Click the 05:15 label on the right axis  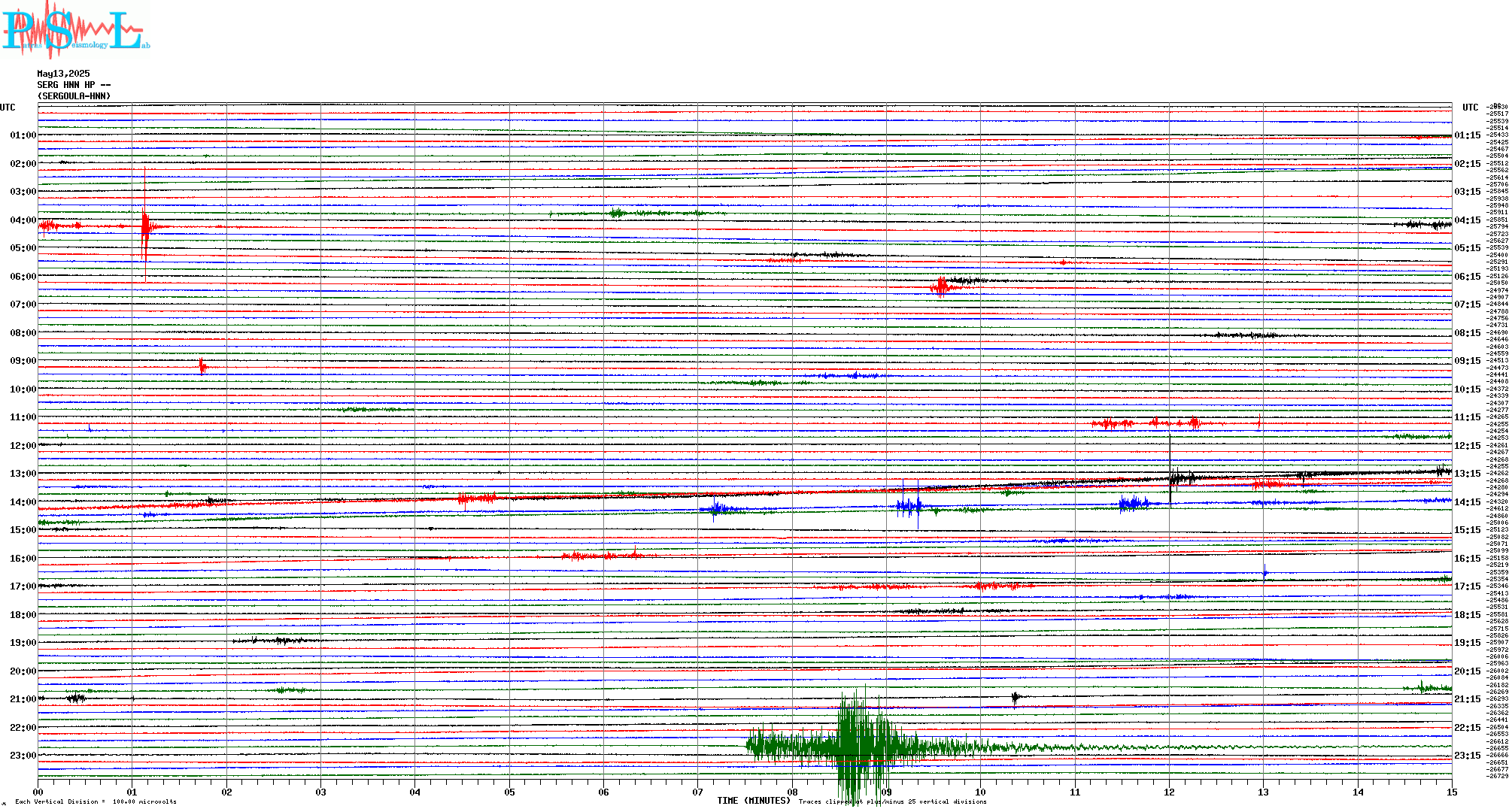pyautogui.click(x=1468, y=248)
